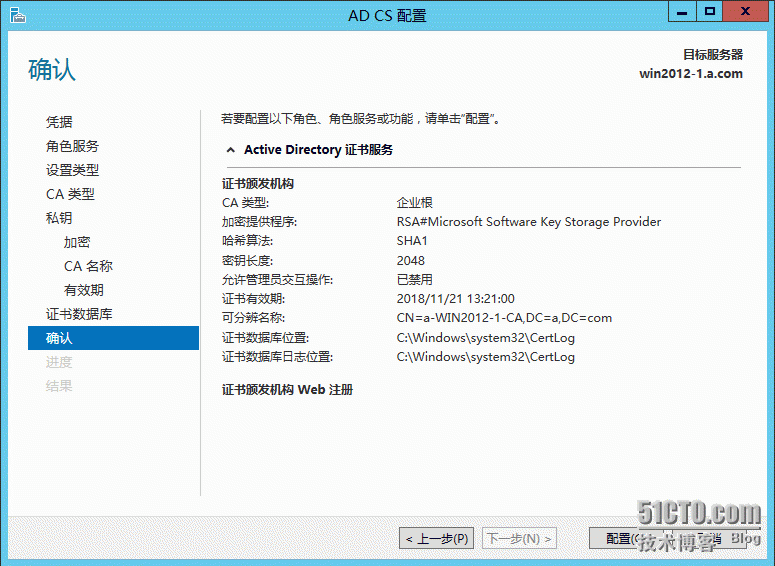Click the validity date 2018/11/21 13:21:00

[x=456, y=299]
